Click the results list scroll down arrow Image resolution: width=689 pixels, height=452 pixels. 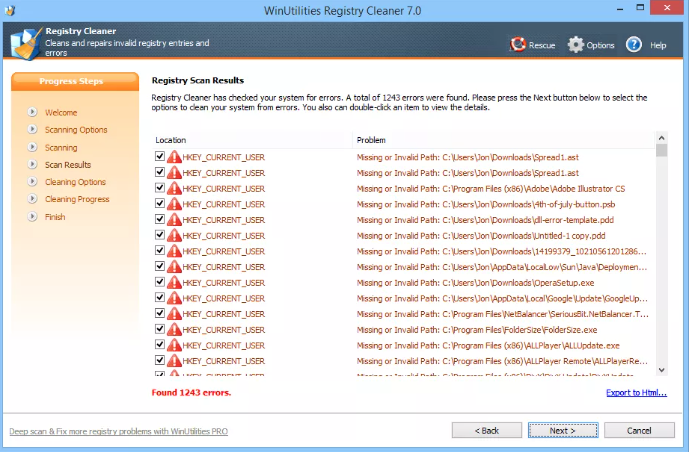coord(661,370)
